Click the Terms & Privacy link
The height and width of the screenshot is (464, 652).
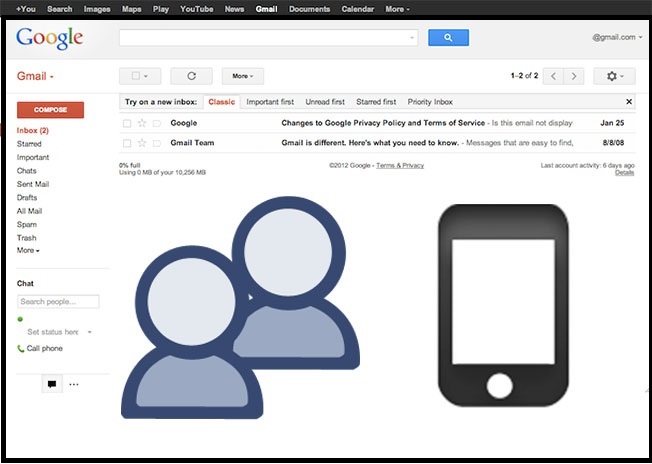[400, 165]
